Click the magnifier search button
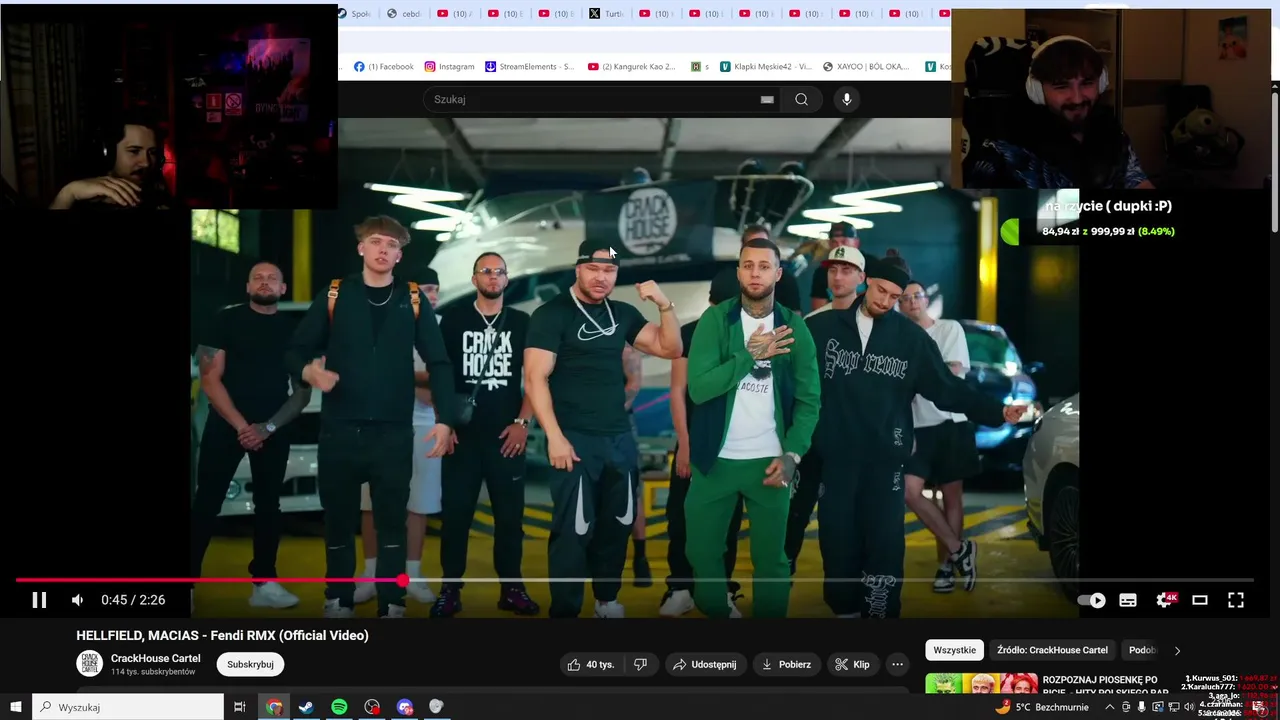This screenshot has width=1280, height=720. pyautogui.click(x=801, y=99)
